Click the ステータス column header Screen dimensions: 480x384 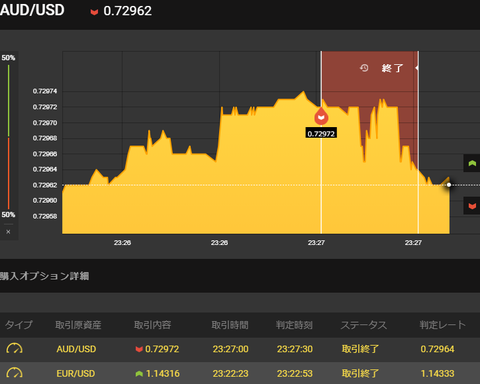pyautogui.click(x=364, y=325)
